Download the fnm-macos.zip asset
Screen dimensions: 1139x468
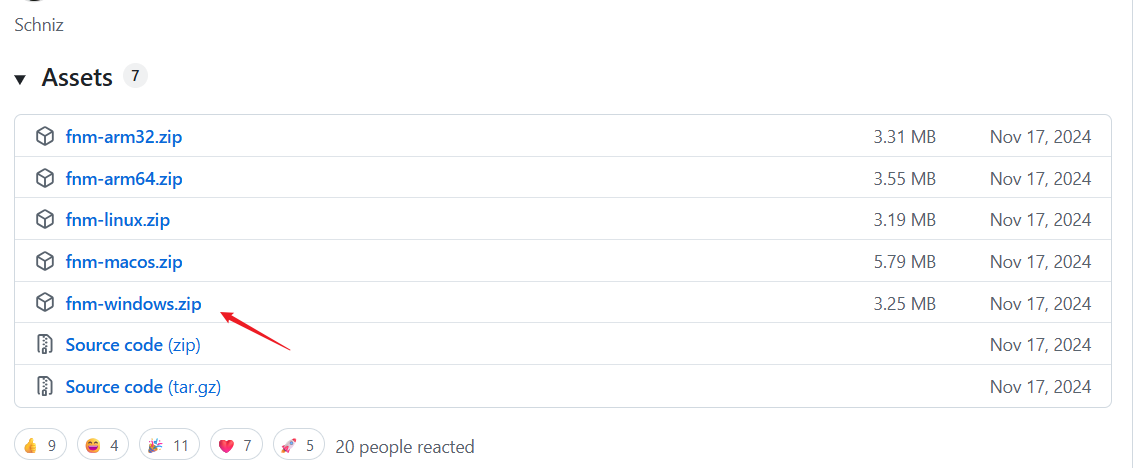(123, 262)
